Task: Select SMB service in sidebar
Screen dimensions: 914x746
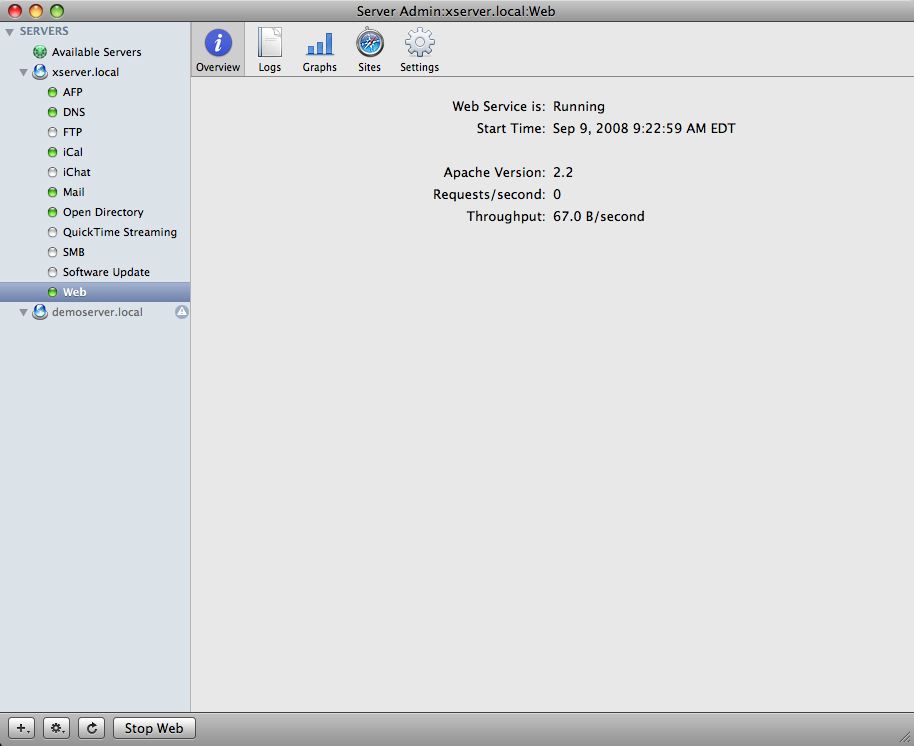Action: tap(73, 252)
